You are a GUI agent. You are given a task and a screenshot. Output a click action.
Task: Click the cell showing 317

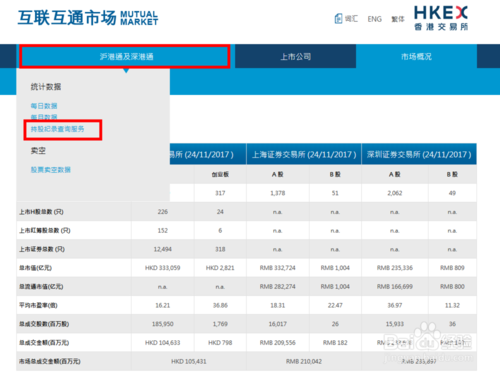(x=220, y=193)
